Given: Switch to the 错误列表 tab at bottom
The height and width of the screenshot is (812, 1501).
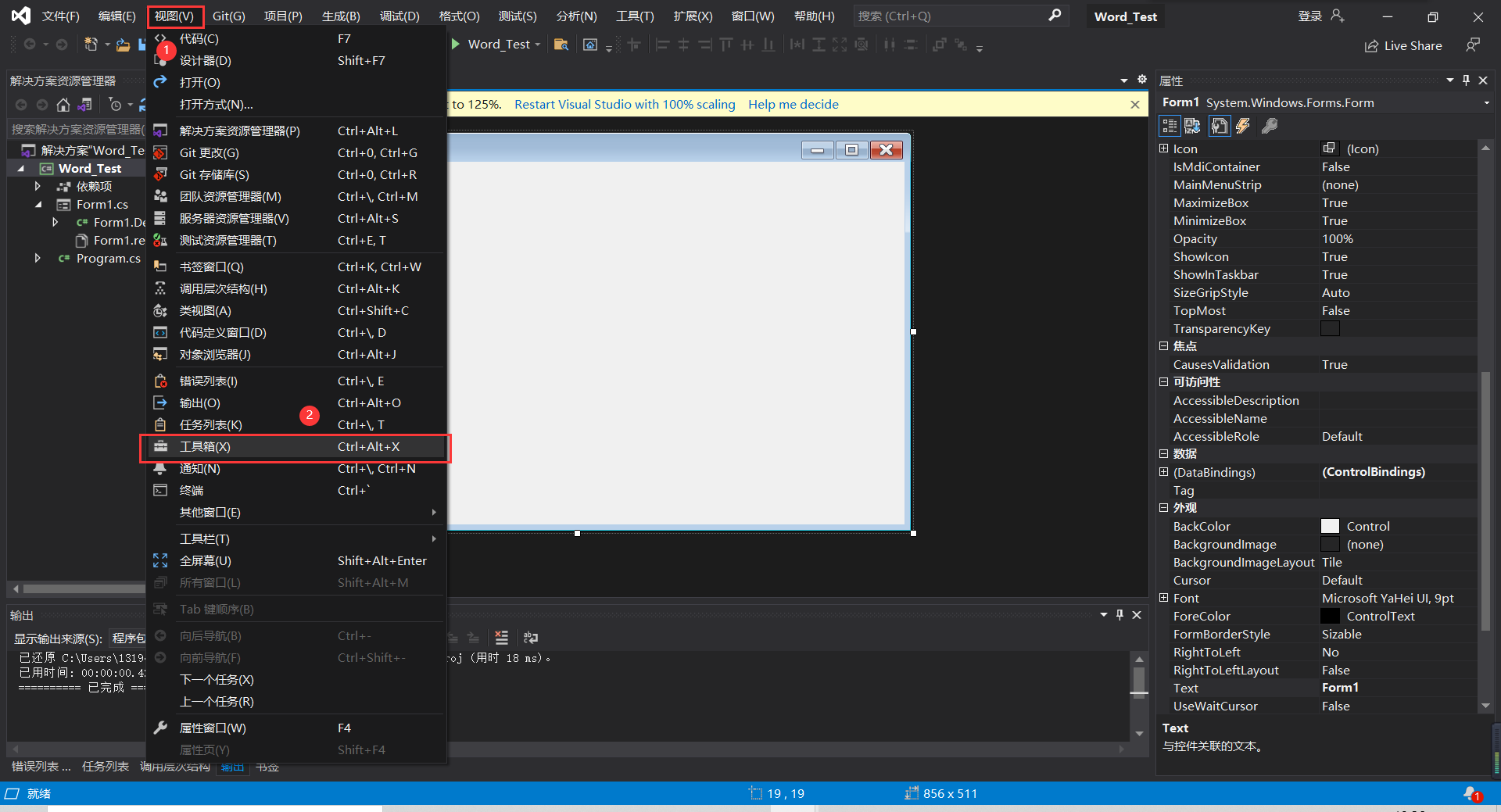Looking at the screenshot, I should coord(41,767).
